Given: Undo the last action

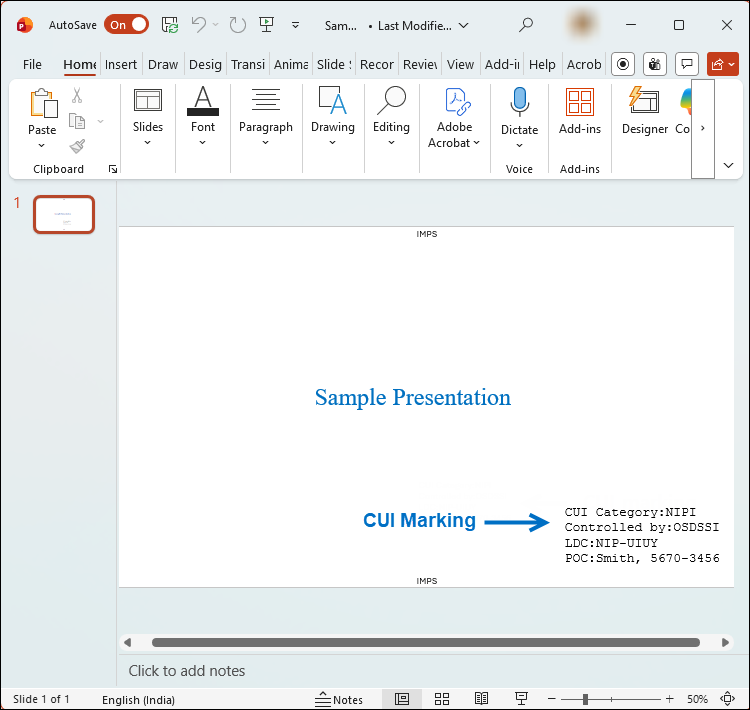Looking at the screenshot, I should coord(199,25).
